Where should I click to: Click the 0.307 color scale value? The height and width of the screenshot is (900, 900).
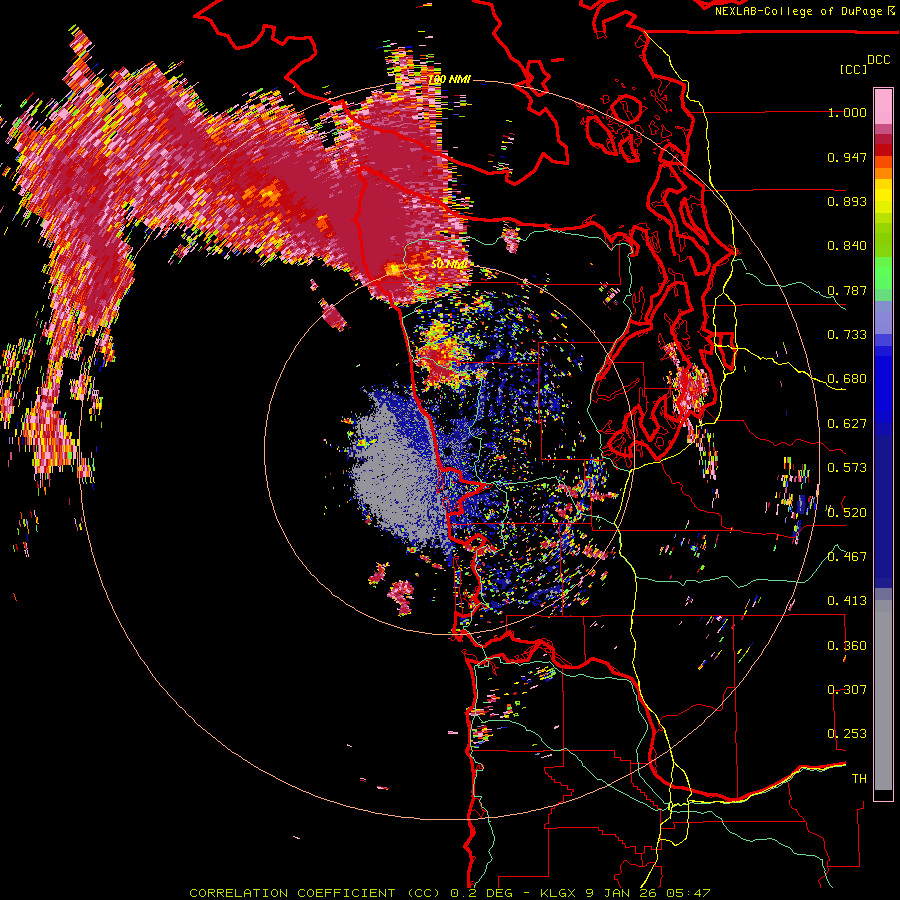pyautogui.click(x=847, y=690)
